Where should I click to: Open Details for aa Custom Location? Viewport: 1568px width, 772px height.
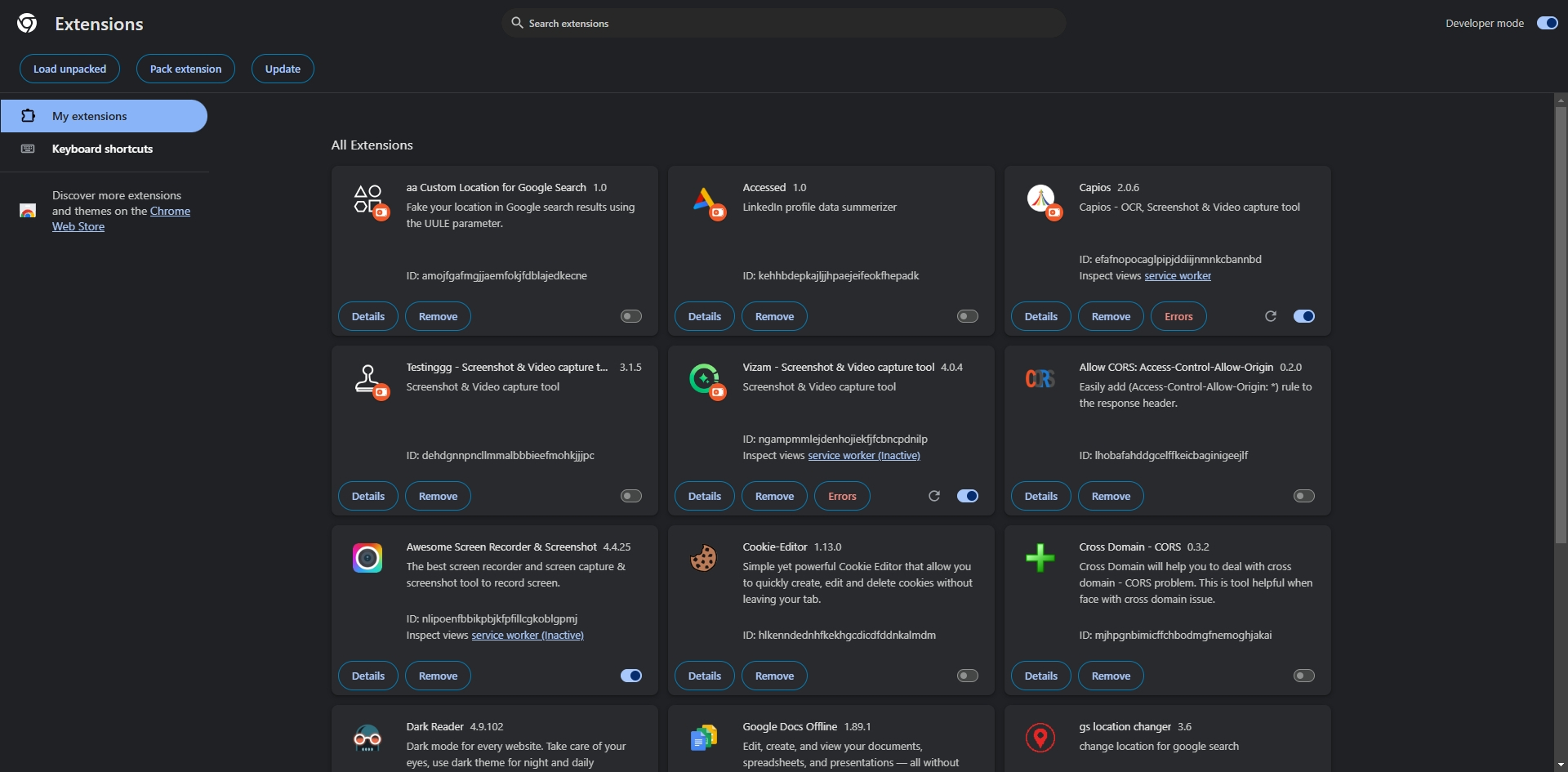point(368,316)
